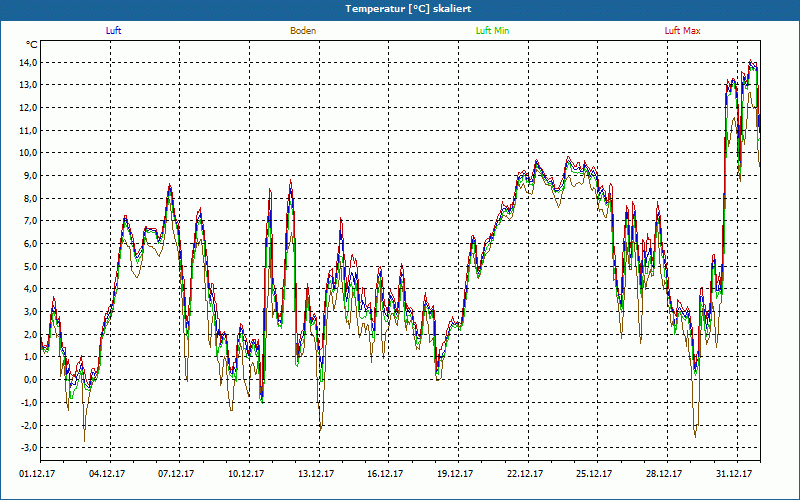Image resolution: width=800 pixels, height=500 pixels.
Task: Click the '8,0' y-axis value
Action: coord(30,198)
